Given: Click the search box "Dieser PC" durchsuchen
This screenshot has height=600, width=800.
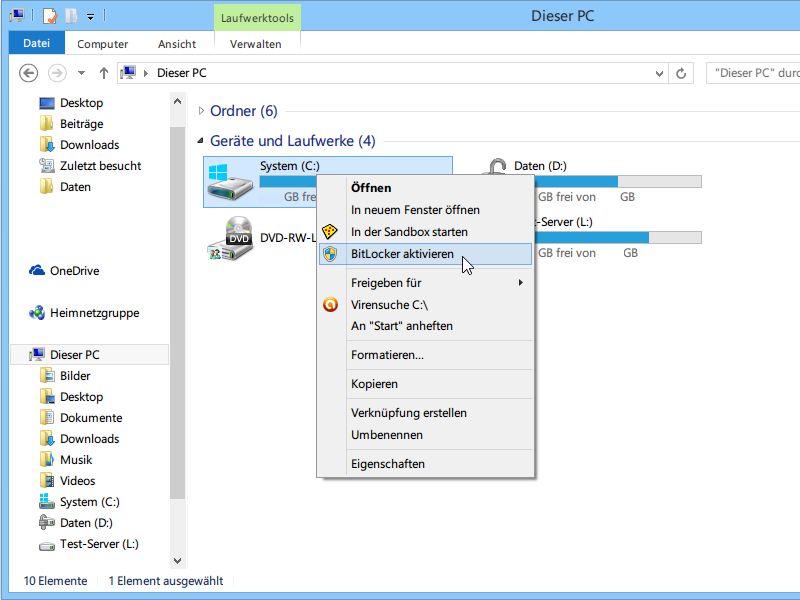Looking at the screenshot, I should click(753, 73).
